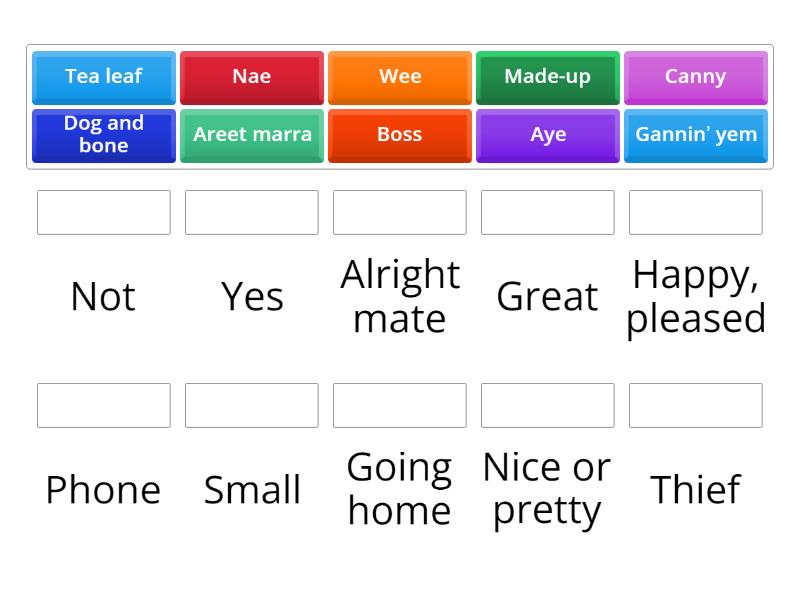The width and height of the screenshot is (800, 600).
Task: Choose the green 'Made-up' tile
Action: [548, 77]
